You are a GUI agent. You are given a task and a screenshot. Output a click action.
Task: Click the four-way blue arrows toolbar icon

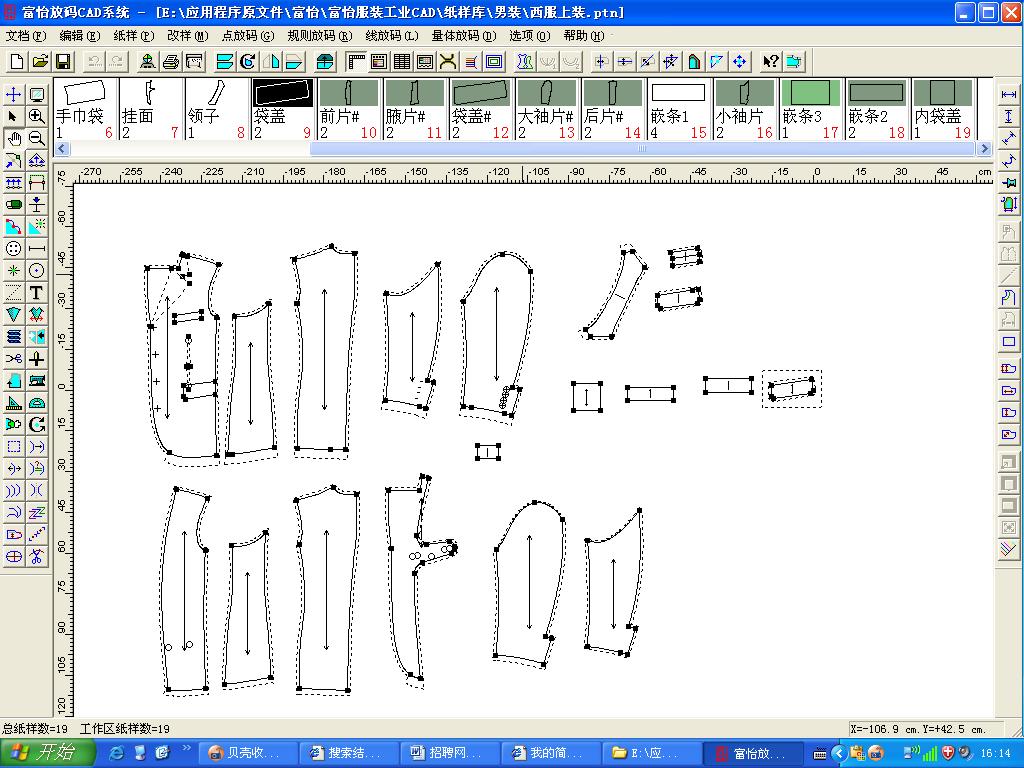[739, 61]
